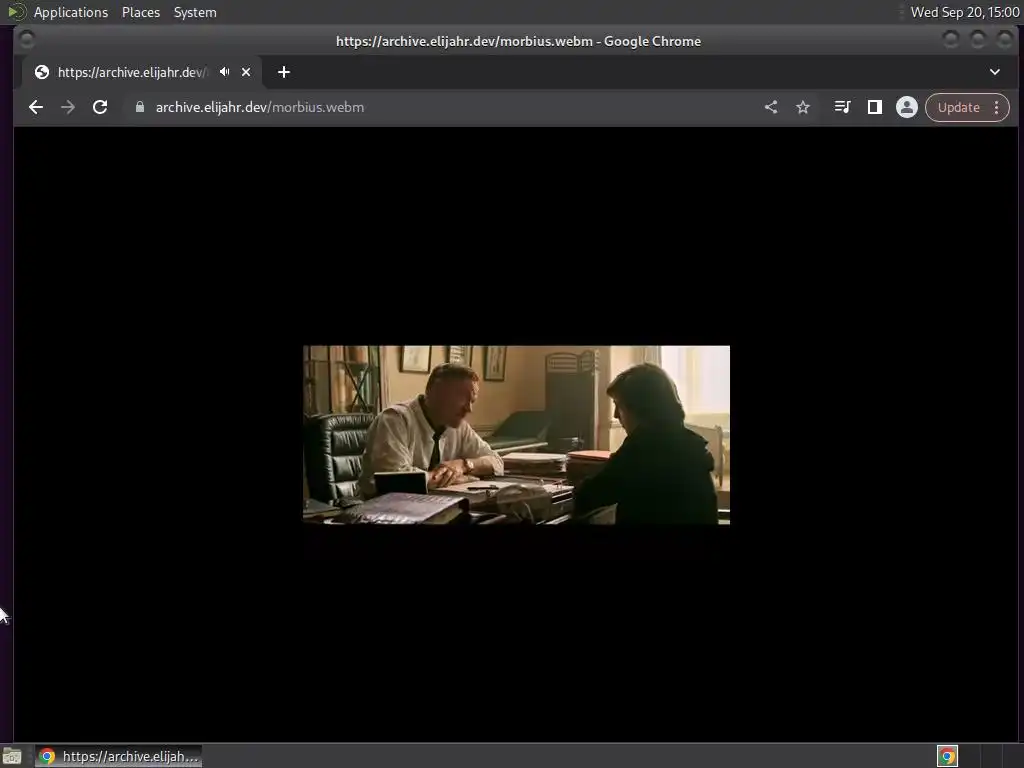Mute tab via speaker icon
Image resolution: width=1024 pixels, height=768 pixels.
click(x=225, y=72)
